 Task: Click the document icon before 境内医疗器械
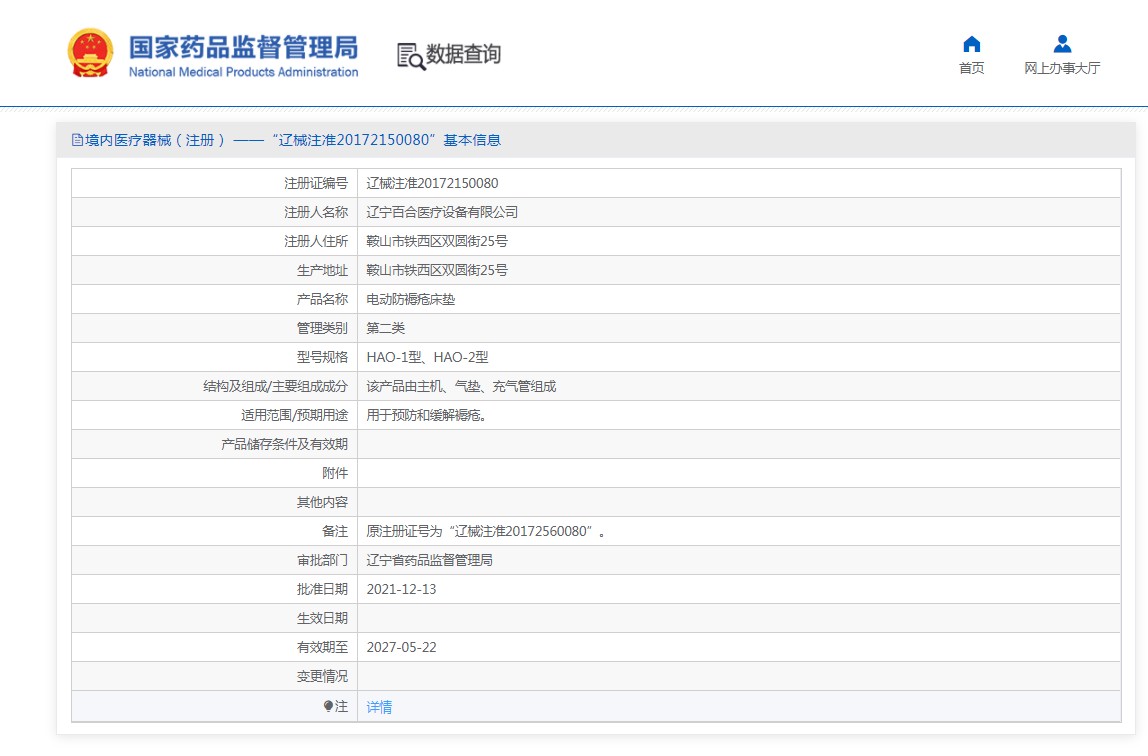[x=77, y=140]
